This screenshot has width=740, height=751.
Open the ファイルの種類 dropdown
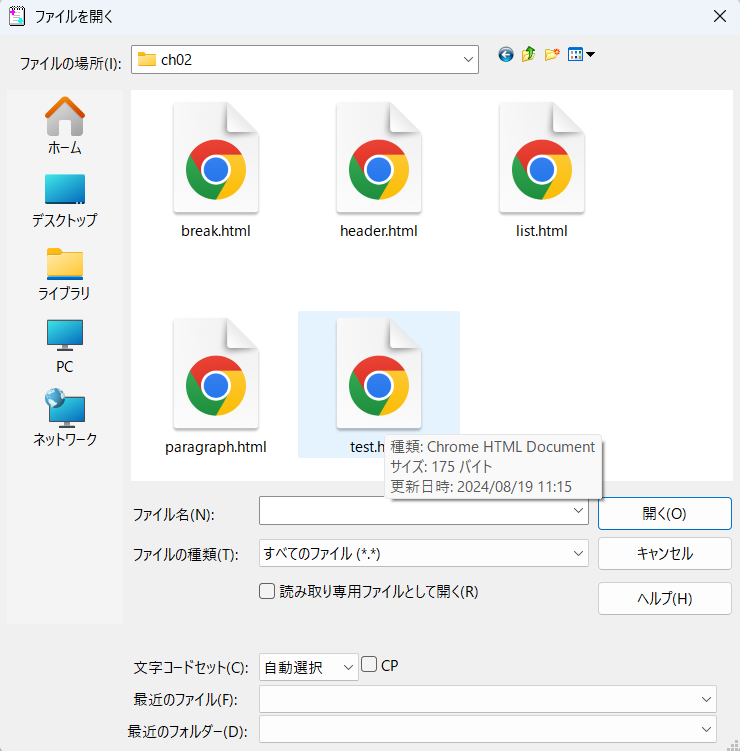coord(578,553)
